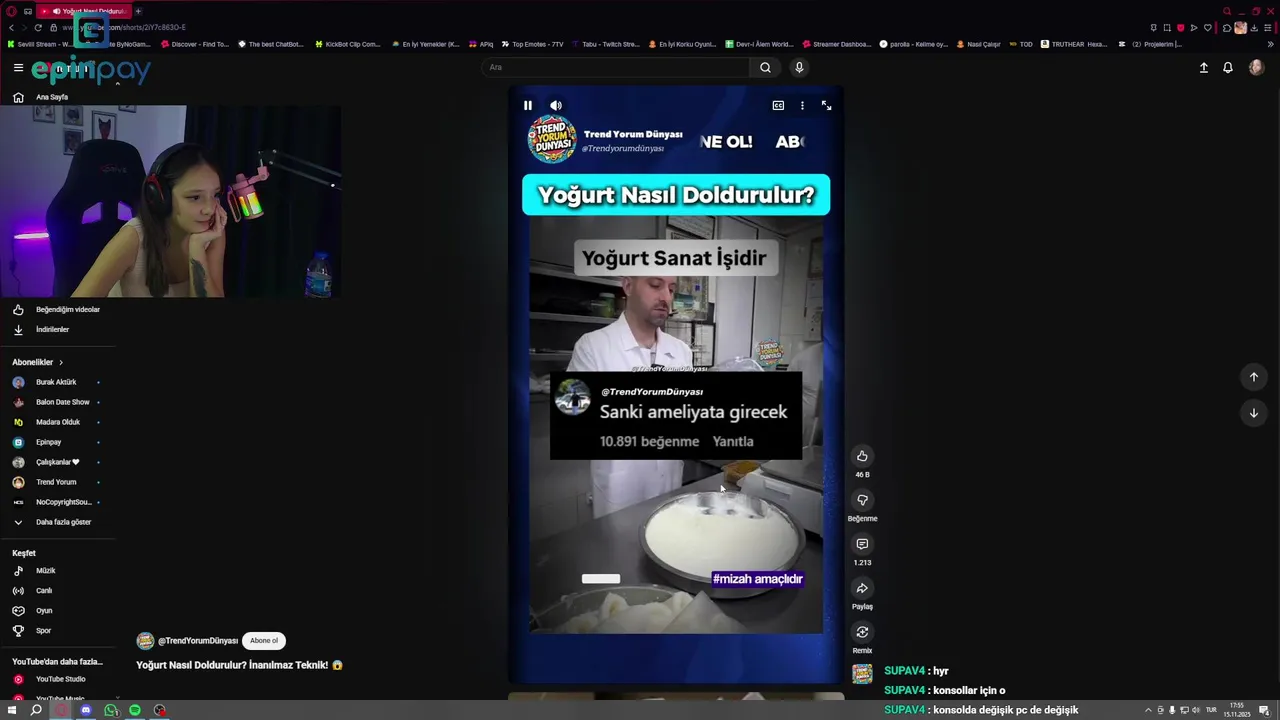This screenshot has height=720, width=1280.
Task: Like the Short with 46 B likes
Action: pyautogui.click(x=862, y=456)
